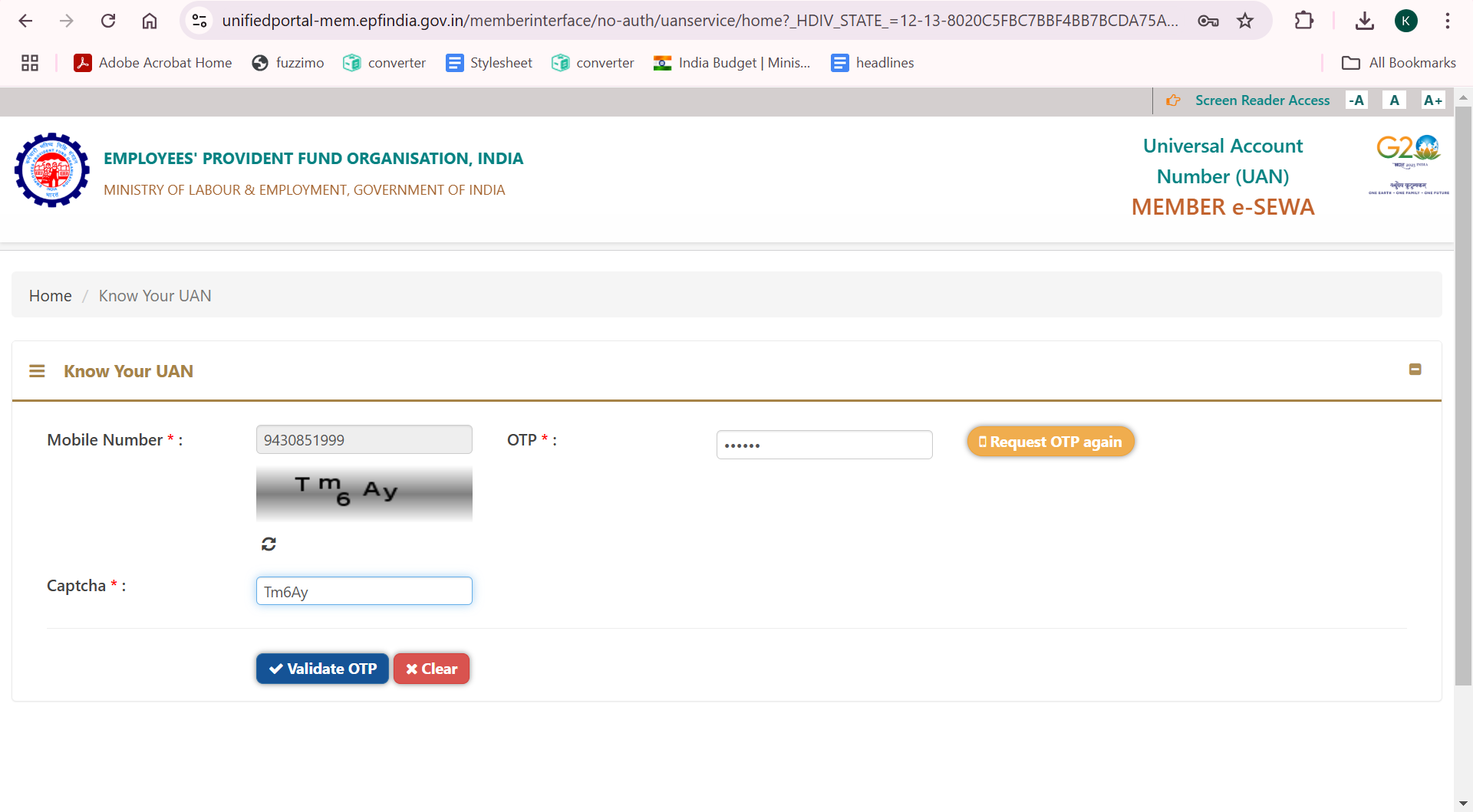Click the Screen Reader Access hand icon
The height and width of the screenshot is (812, 1473).
click(1174, 100)
